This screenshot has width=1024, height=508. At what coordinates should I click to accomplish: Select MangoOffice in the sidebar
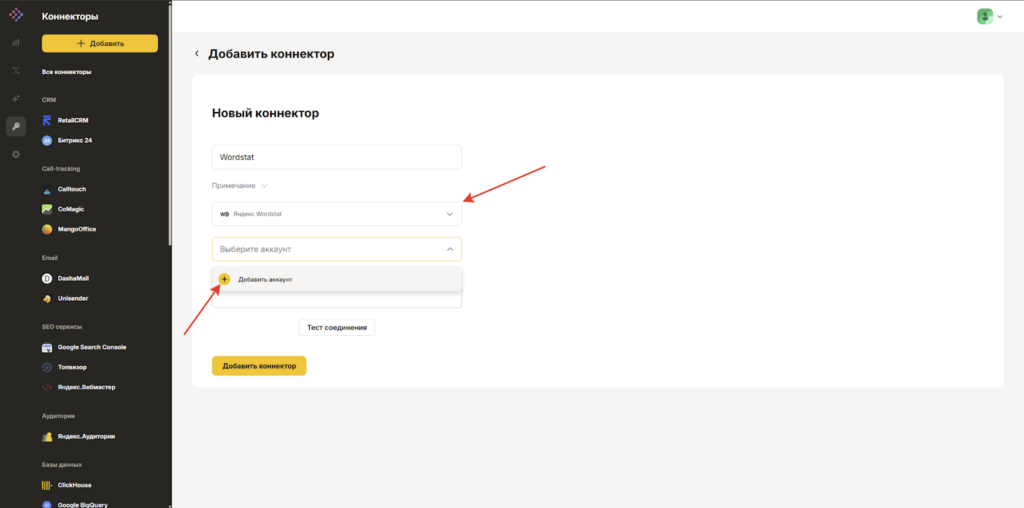click(76, 229)
